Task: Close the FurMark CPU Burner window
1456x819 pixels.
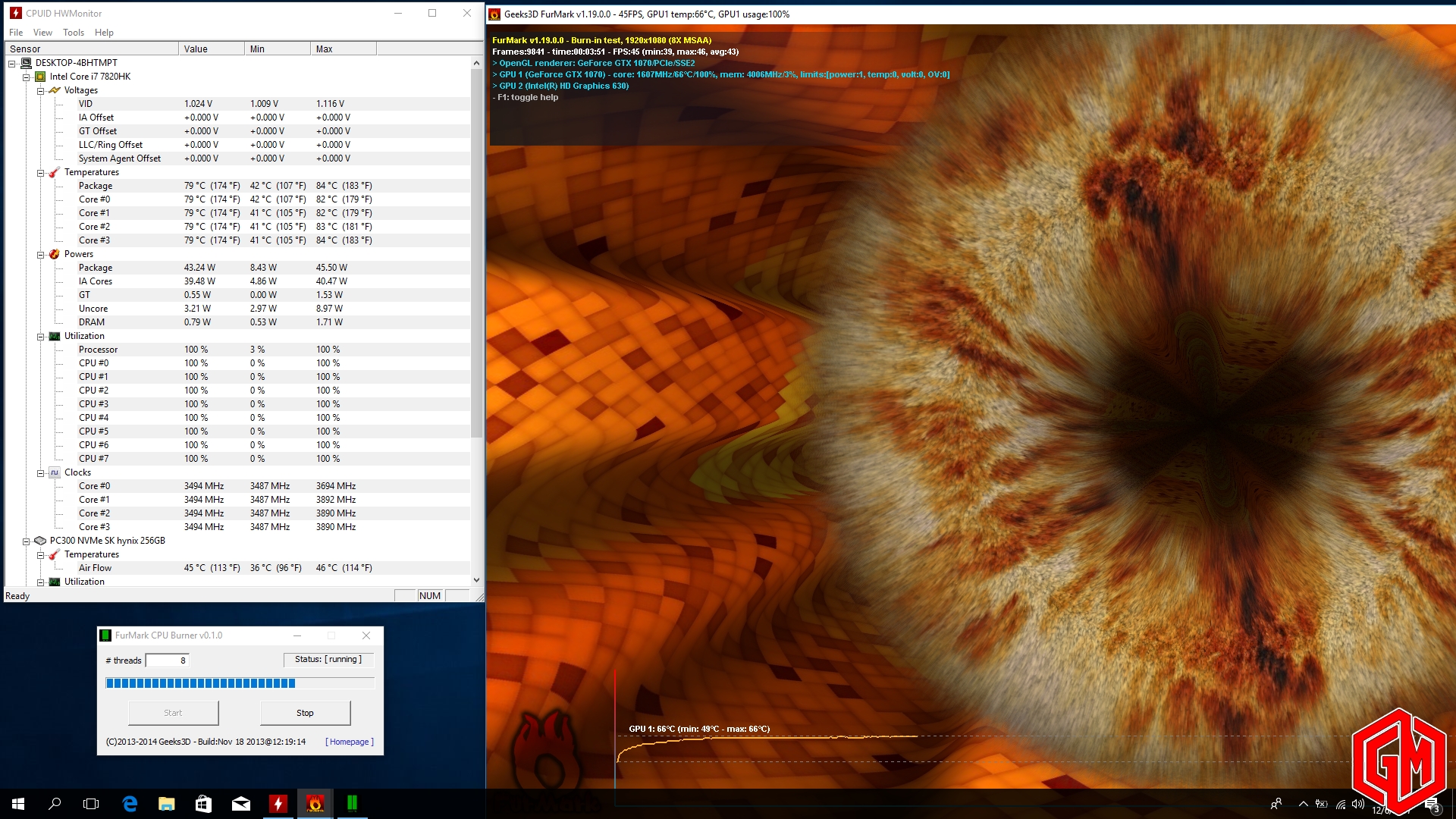Action: tap(366, 635)
